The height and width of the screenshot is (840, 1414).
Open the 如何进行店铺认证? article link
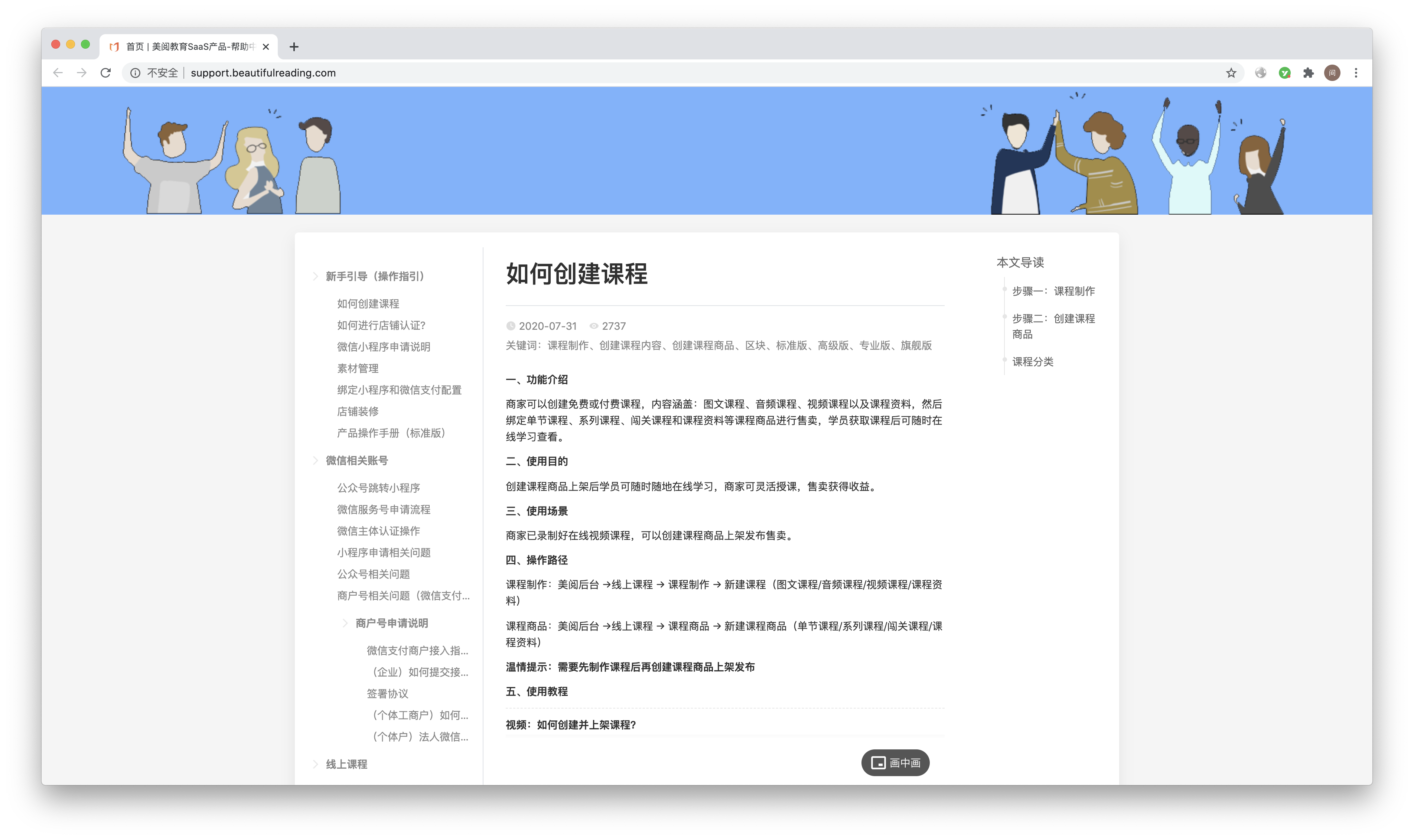(380, 325)
